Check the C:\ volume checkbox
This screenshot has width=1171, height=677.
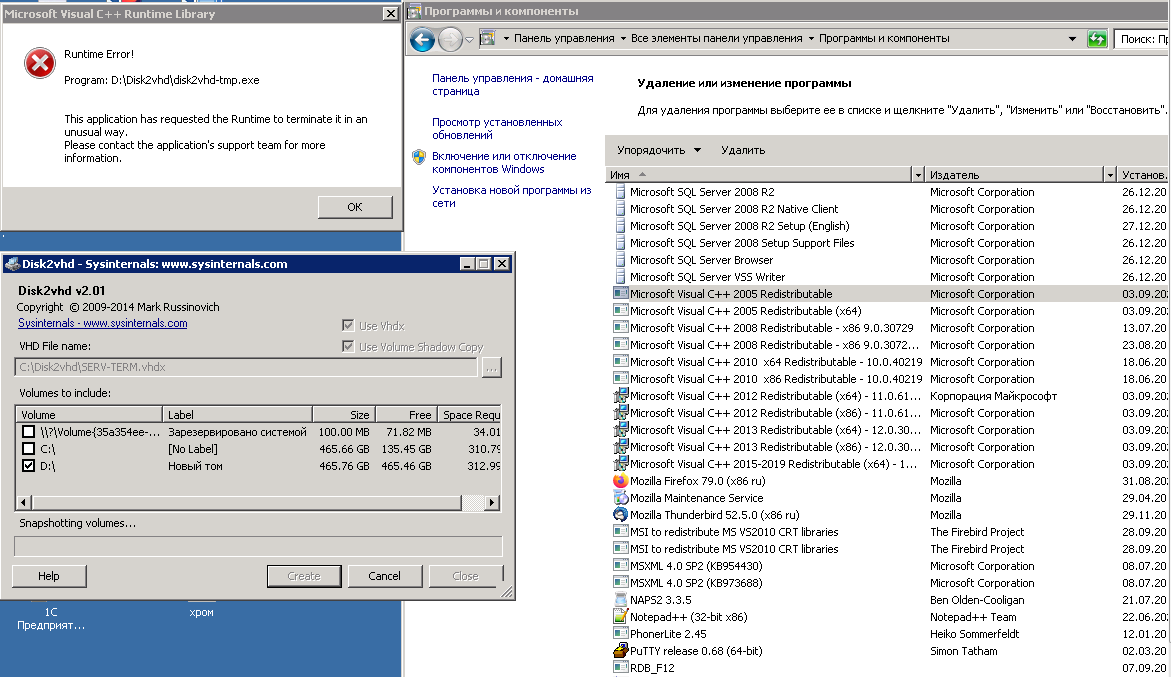click(28, 449)
